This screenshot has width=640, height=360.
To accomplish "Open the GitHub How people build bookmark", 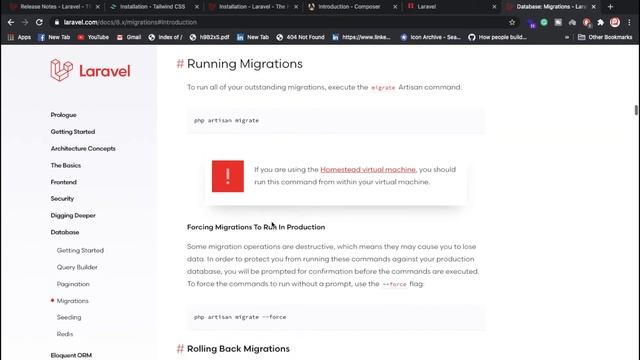I will [497, 37].
